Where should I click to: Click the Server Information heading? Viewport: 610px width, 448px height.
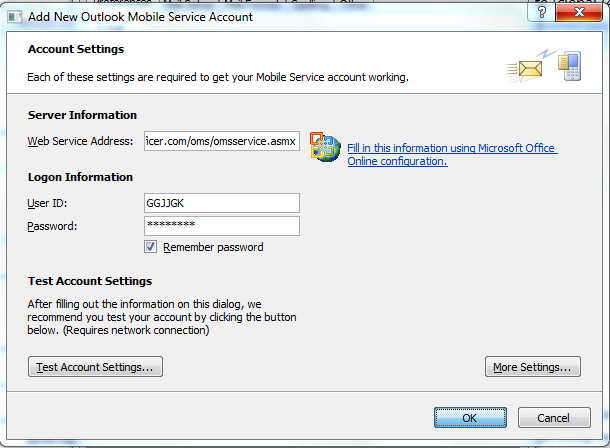click(82, 115)
